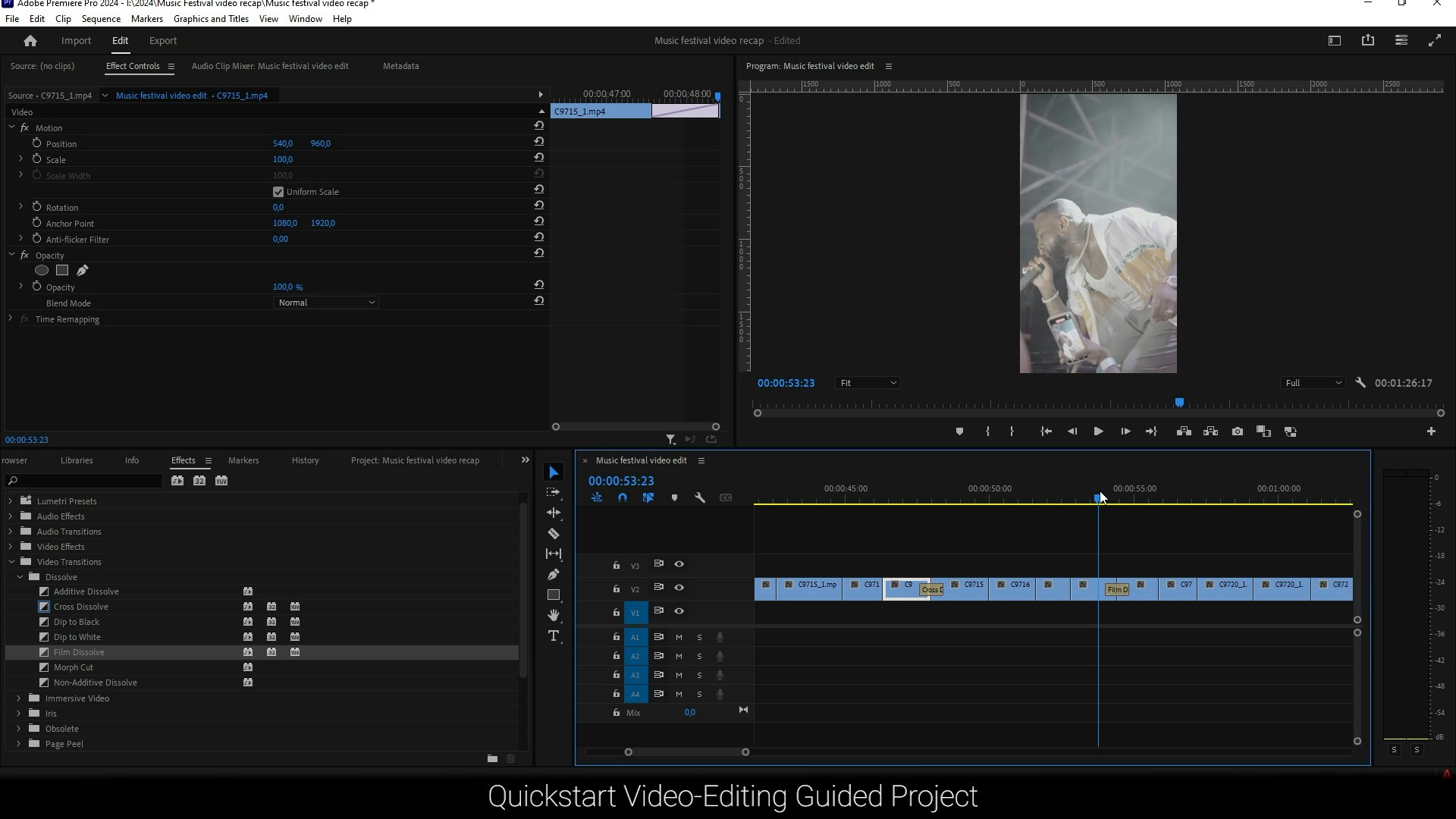1456x819 pixels.
Task: Open the Blend Mode dropdown
Action: (326, 303)
